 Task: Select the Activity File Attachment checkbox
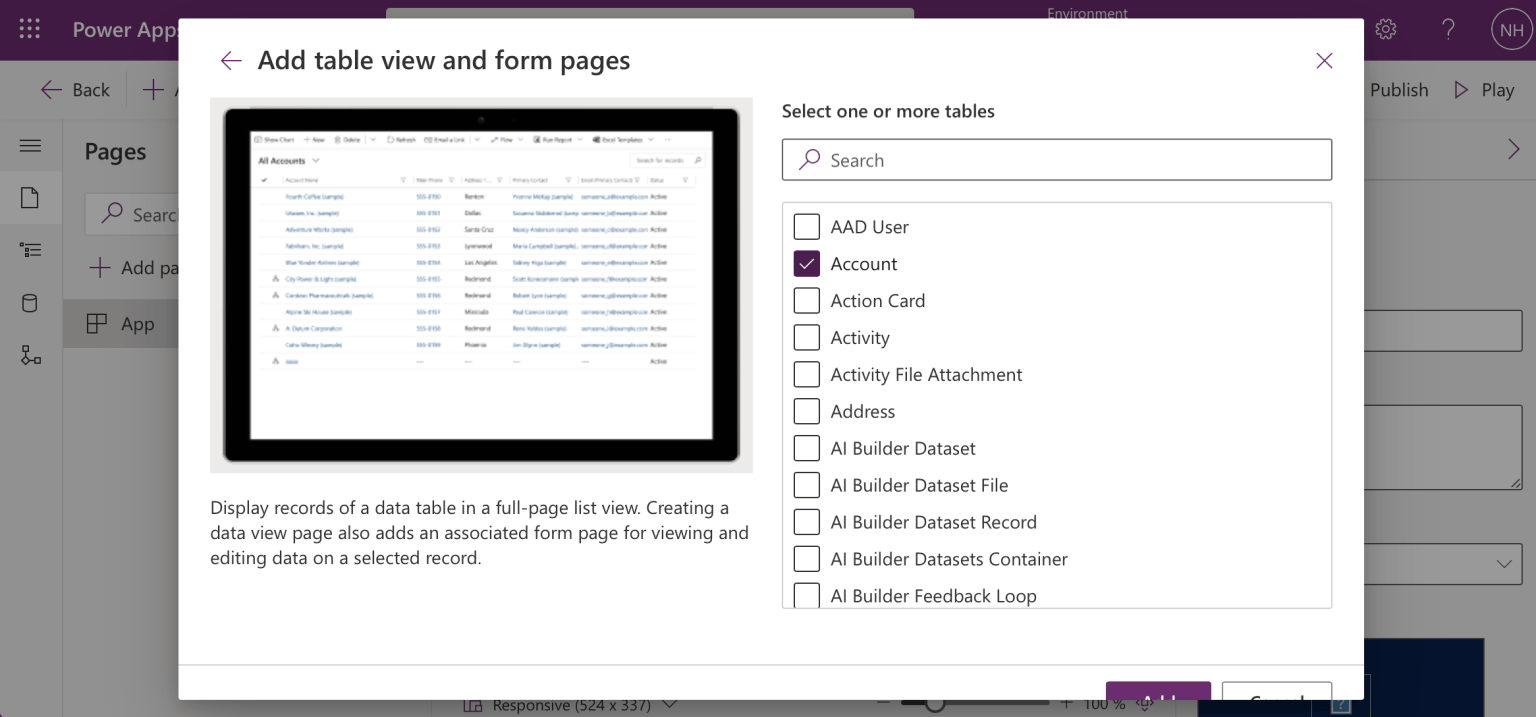tap(806, 375)
